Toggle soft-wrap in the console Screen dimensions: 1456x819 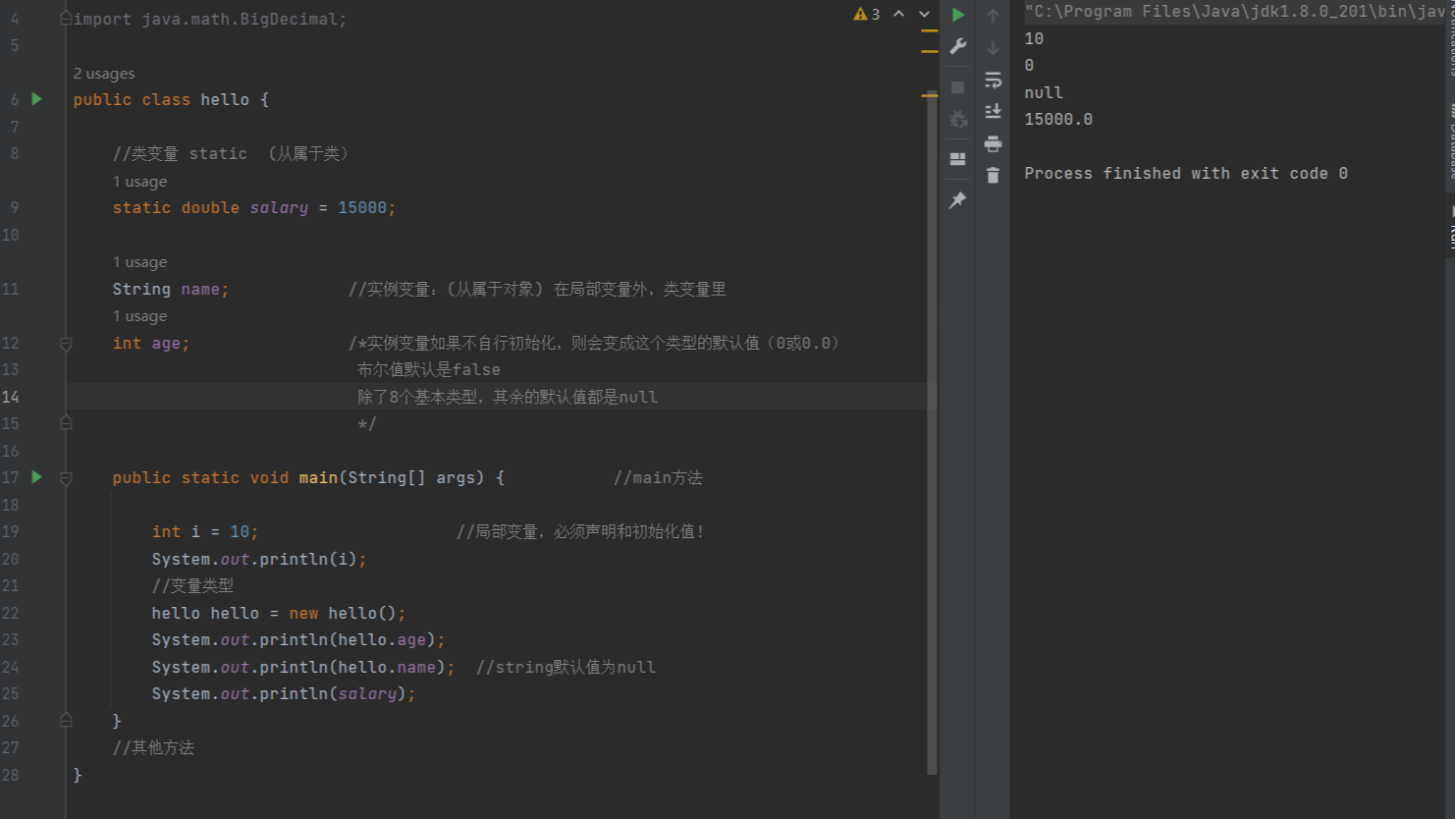pos(993,80)
